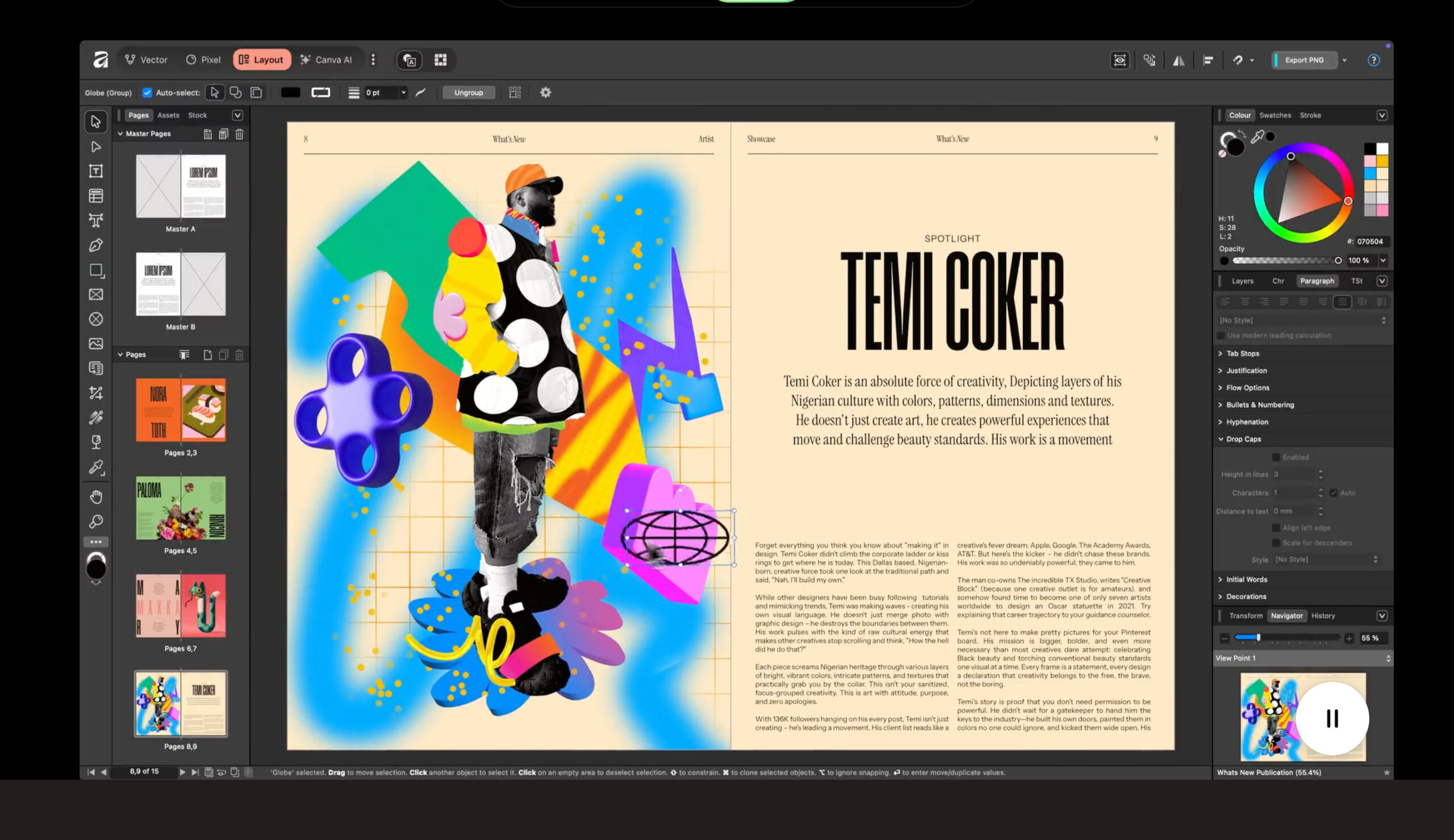This screenshot has width=1454, height=840.
Task: Click the Ungroup button
Action: [x=469, y=93]
